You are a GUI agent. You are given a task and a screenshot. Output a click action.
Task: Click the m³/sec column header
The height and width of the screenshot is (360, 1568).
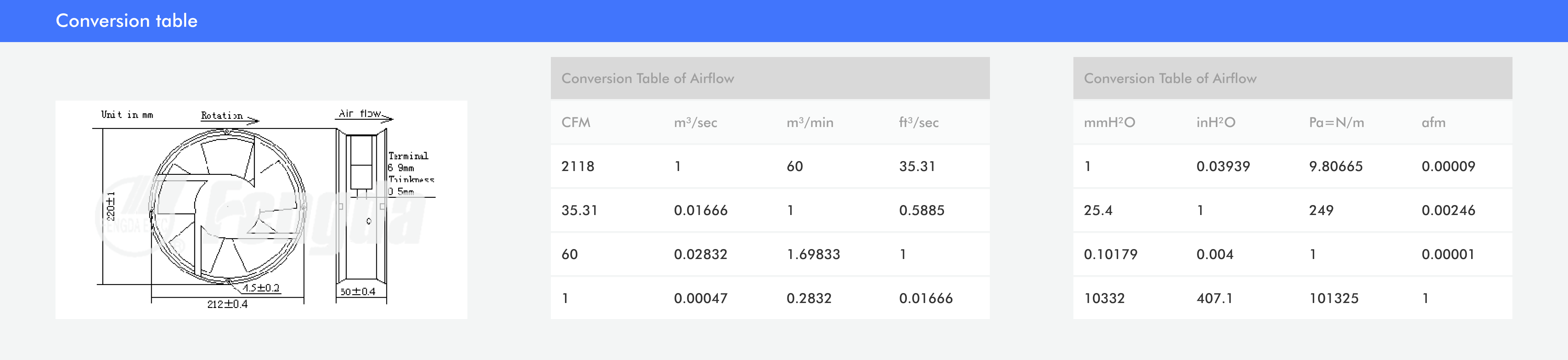pyautogui.click(x=695, y=122)
